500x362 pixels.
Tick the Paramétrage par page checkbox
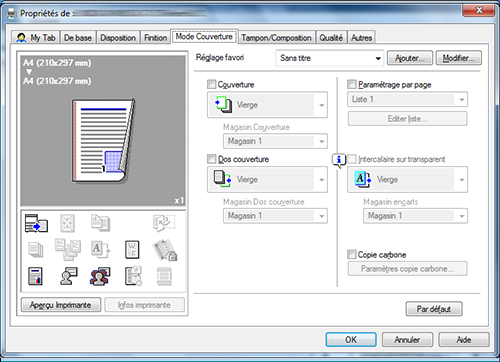point(351,84)
